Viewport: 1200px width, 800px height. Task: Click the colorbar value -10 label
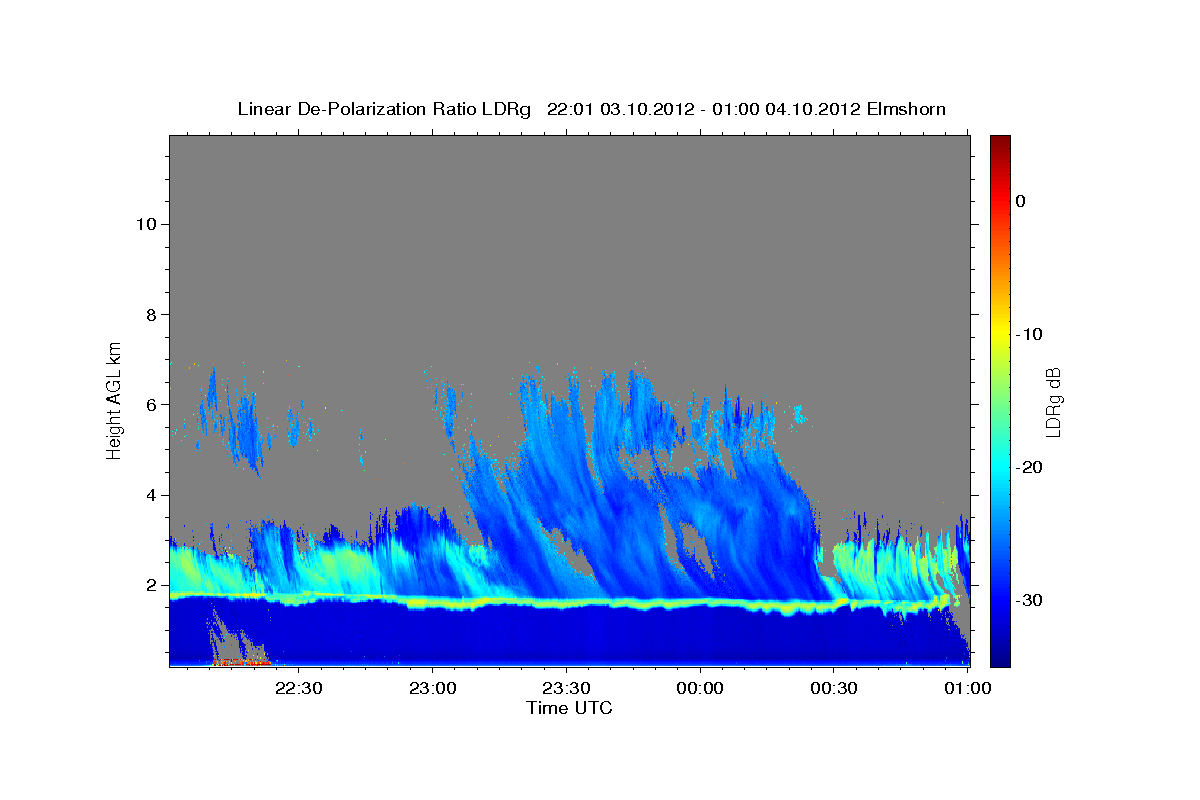pyautogui.click(x=1029, y=334)
